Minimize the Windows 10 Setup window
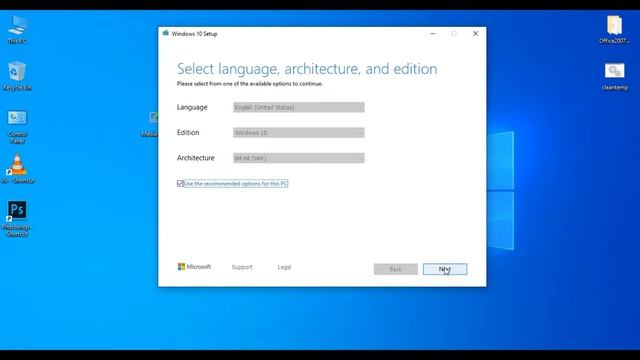This screenshot has height=360, width=640. [433, 33]
